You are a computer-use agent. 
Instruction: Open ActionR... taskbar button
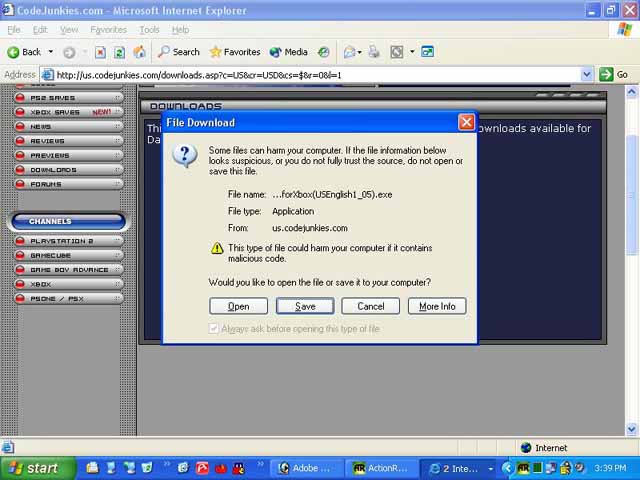click(381, 468)
